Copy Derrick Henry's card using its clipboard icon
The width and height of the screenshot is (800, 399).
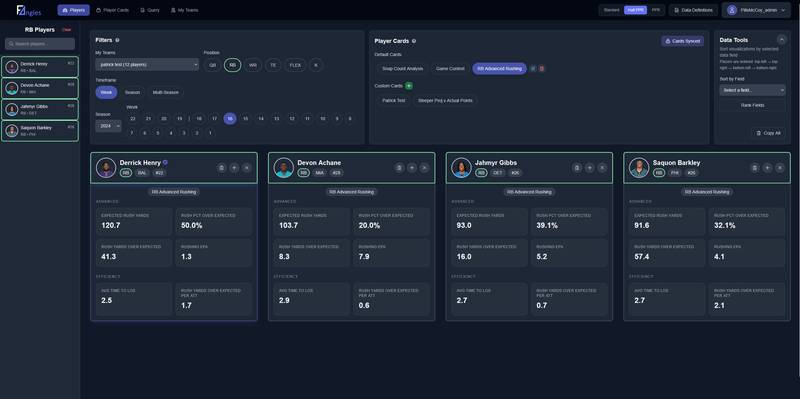point(221,167)
